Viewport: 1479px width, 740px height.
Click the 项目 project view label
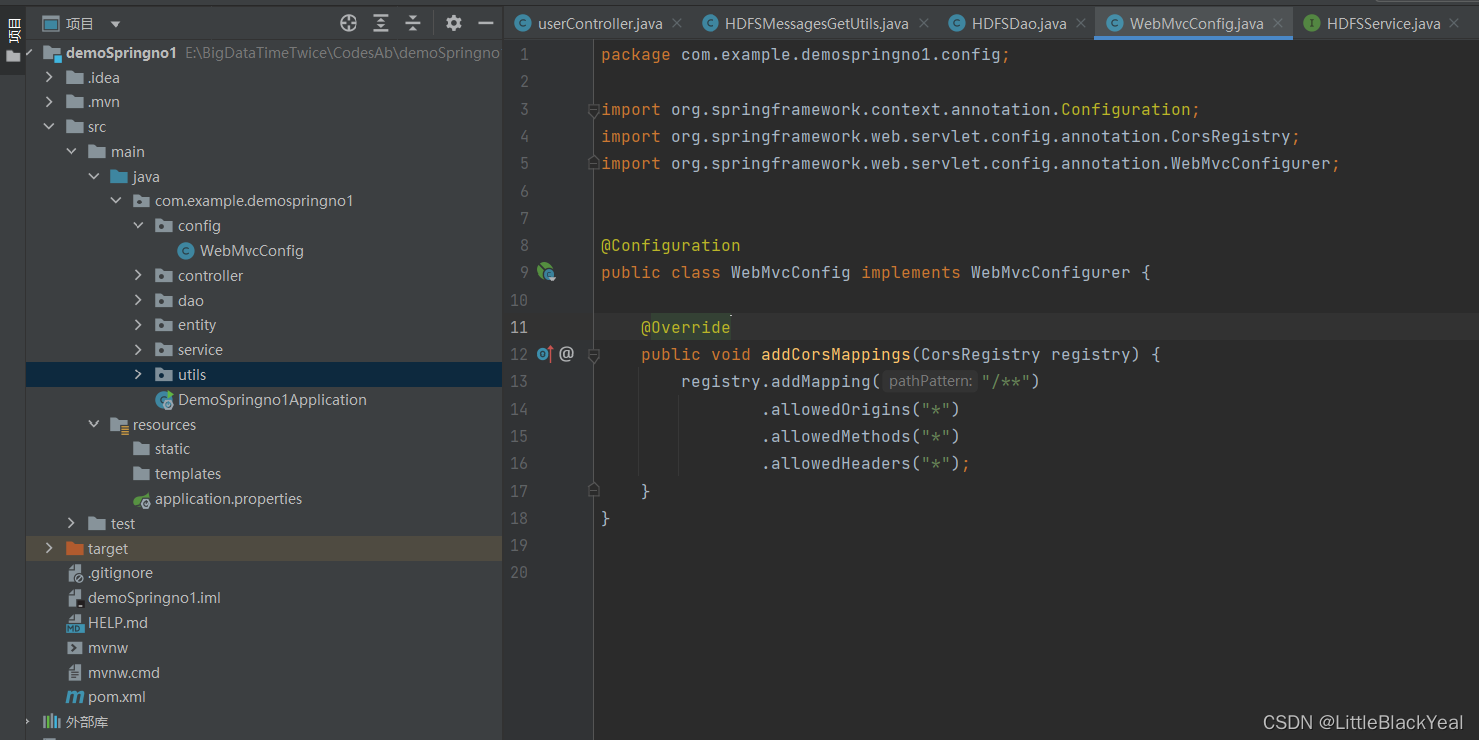click(x=79, y=24)
